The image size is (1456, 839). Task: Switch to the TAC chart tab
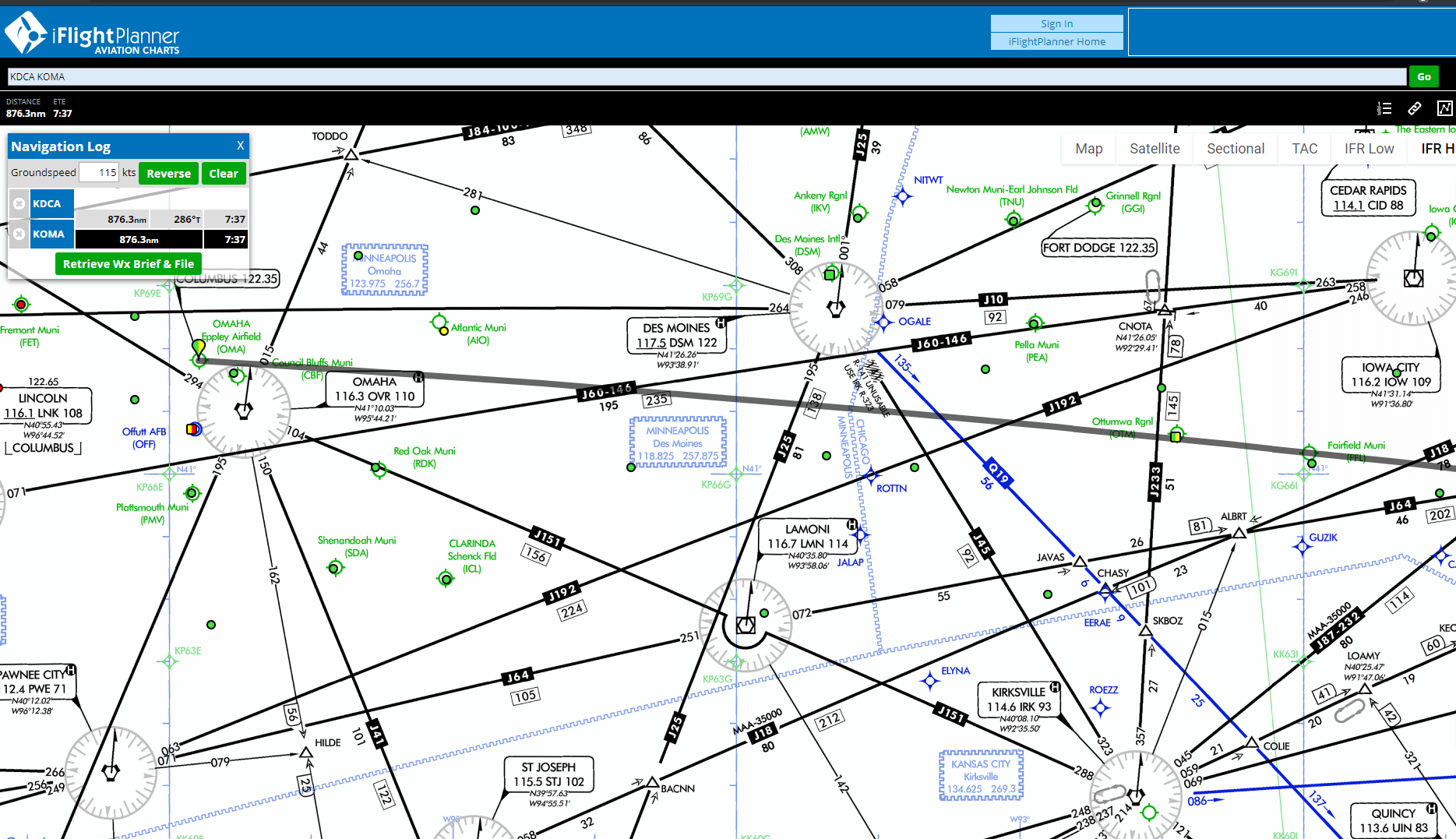[x=1304, y=149]
